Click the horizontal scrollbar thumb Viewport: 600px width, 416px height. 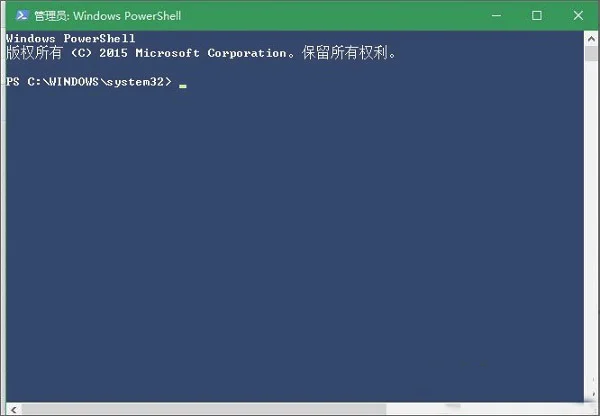click(204, 409)
